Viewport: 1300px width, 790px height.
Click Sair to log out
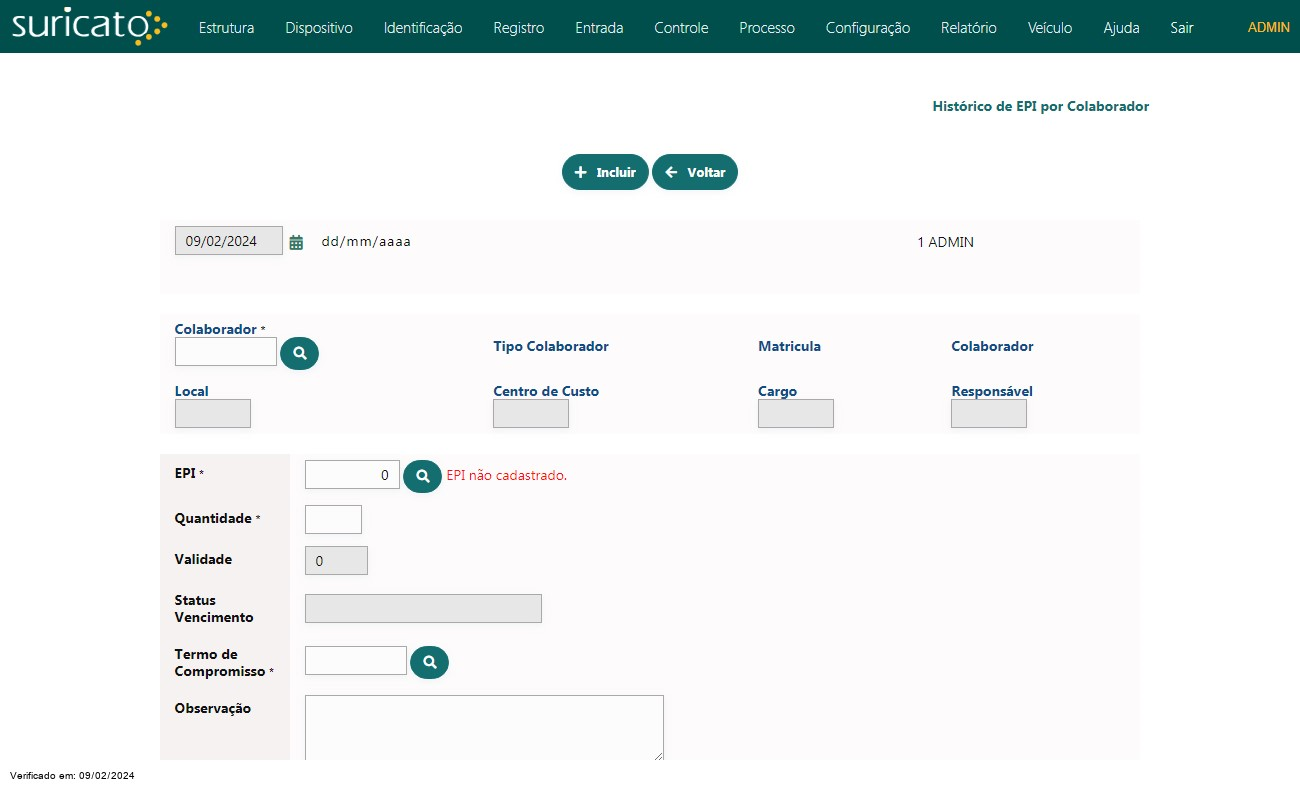[1182, 28]
